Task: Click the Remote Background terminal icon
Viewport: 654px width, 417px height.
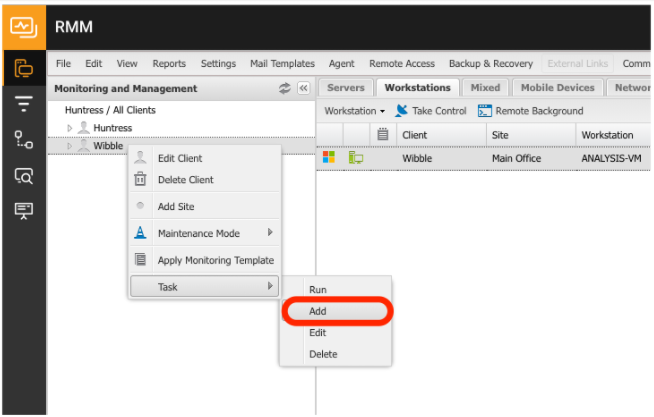Action: [x=485, y=111]
